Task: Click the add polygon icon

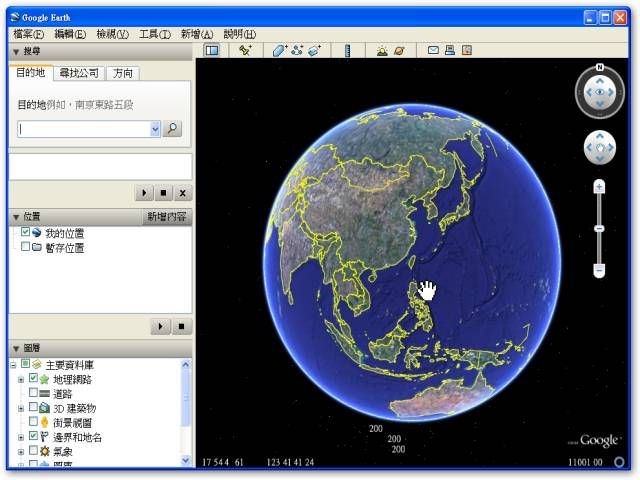Action: (x=280, y=50)
